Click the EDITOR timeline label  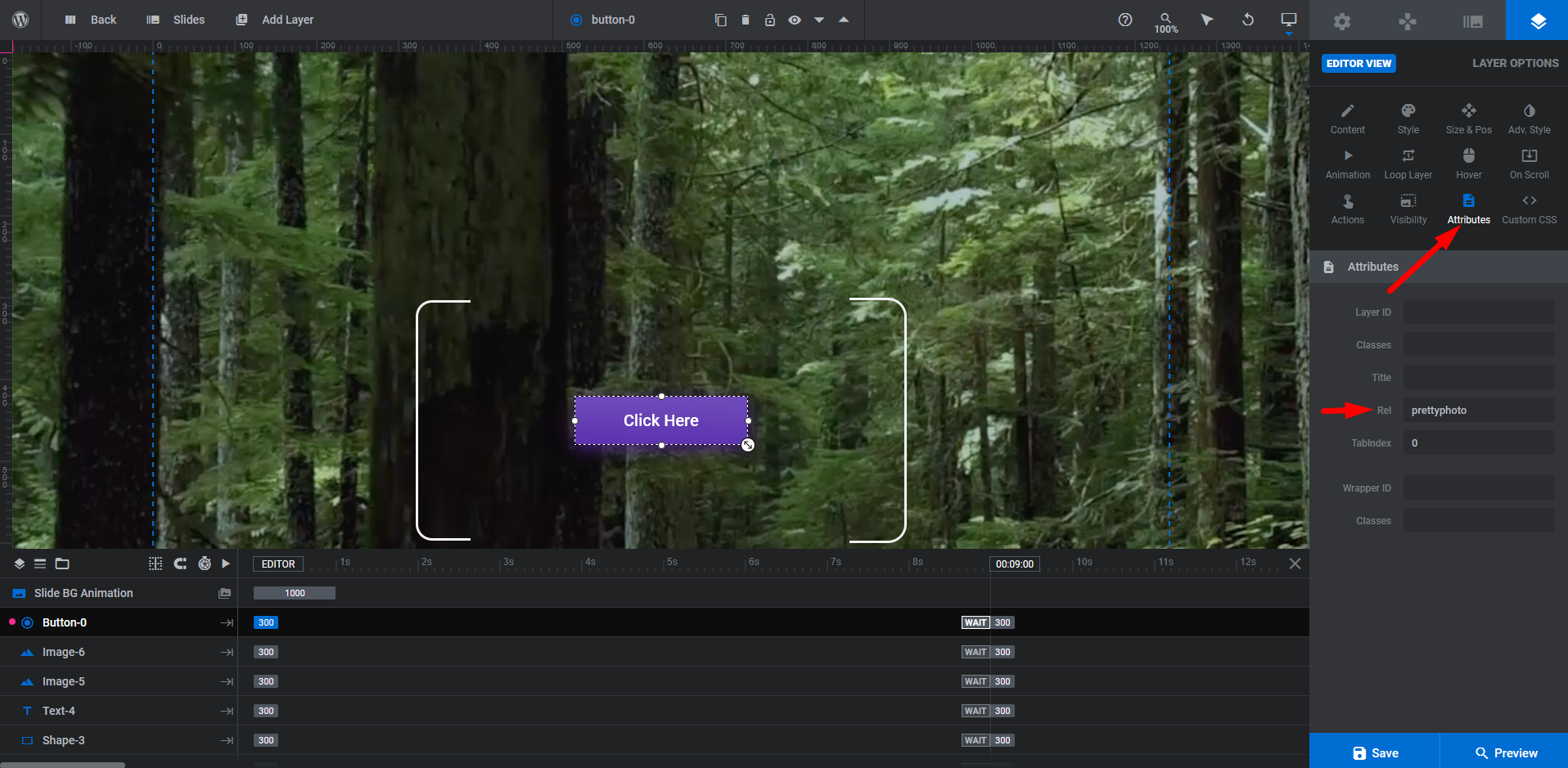(278, 564)
